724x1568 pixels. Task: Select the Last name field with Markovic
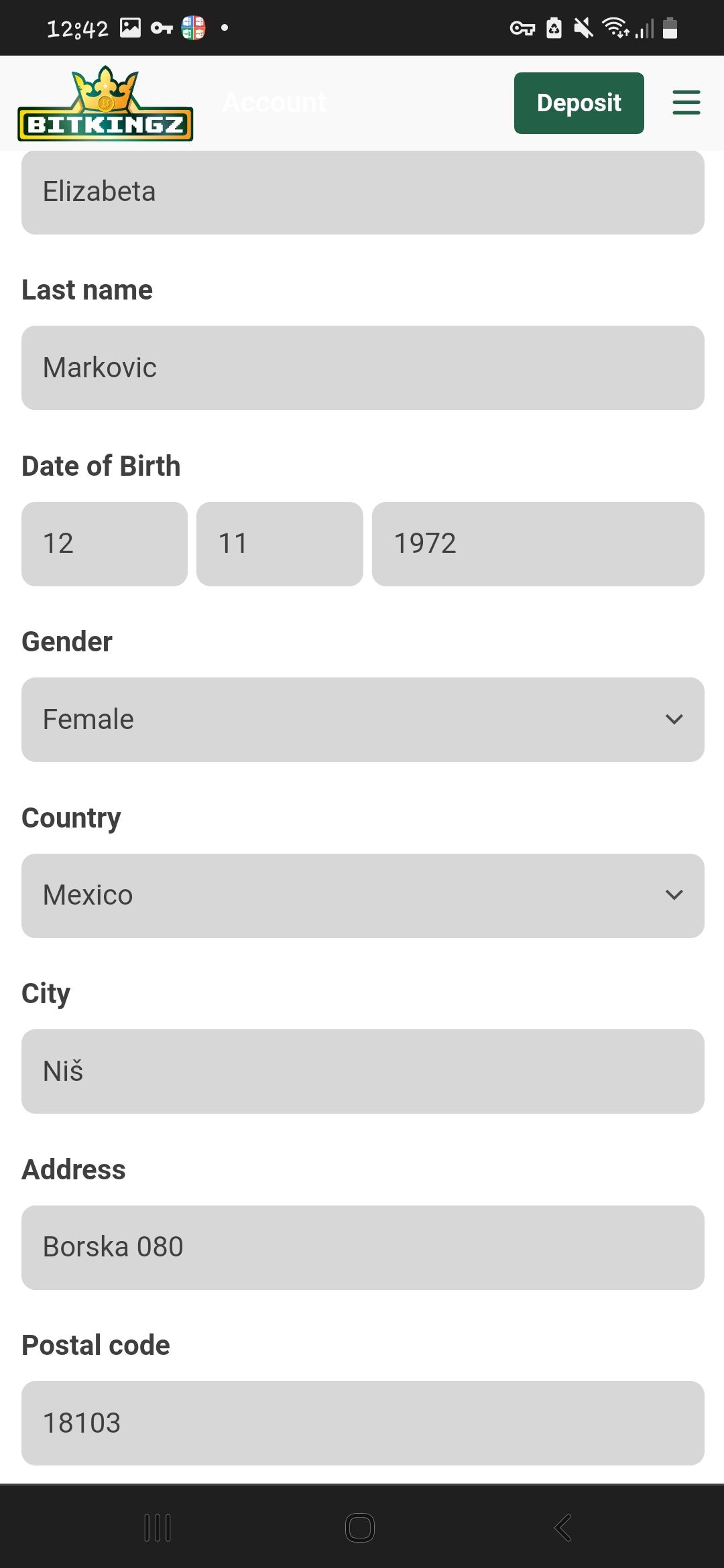click(x=363, y=368)
